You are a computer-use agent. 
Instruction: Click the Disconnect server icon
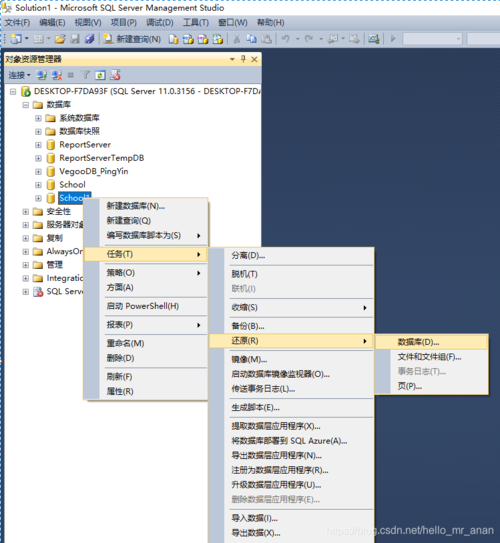click(x=56, y=75)
